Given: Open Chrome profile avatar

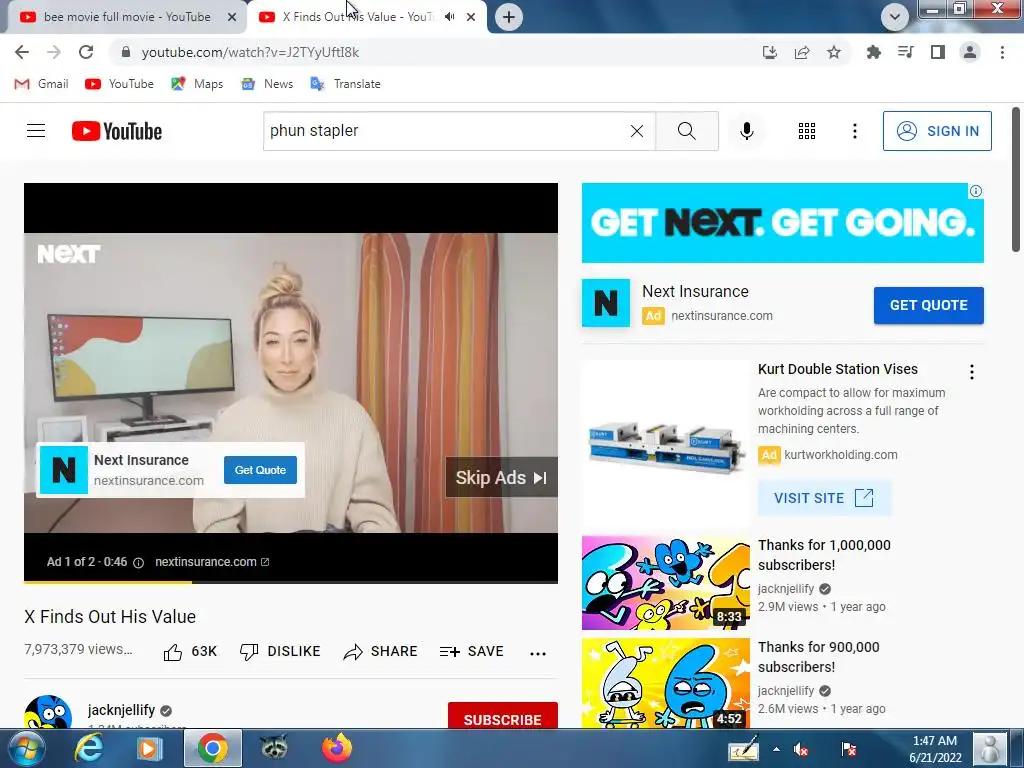Looking at the screenshot, I should 970,52.
